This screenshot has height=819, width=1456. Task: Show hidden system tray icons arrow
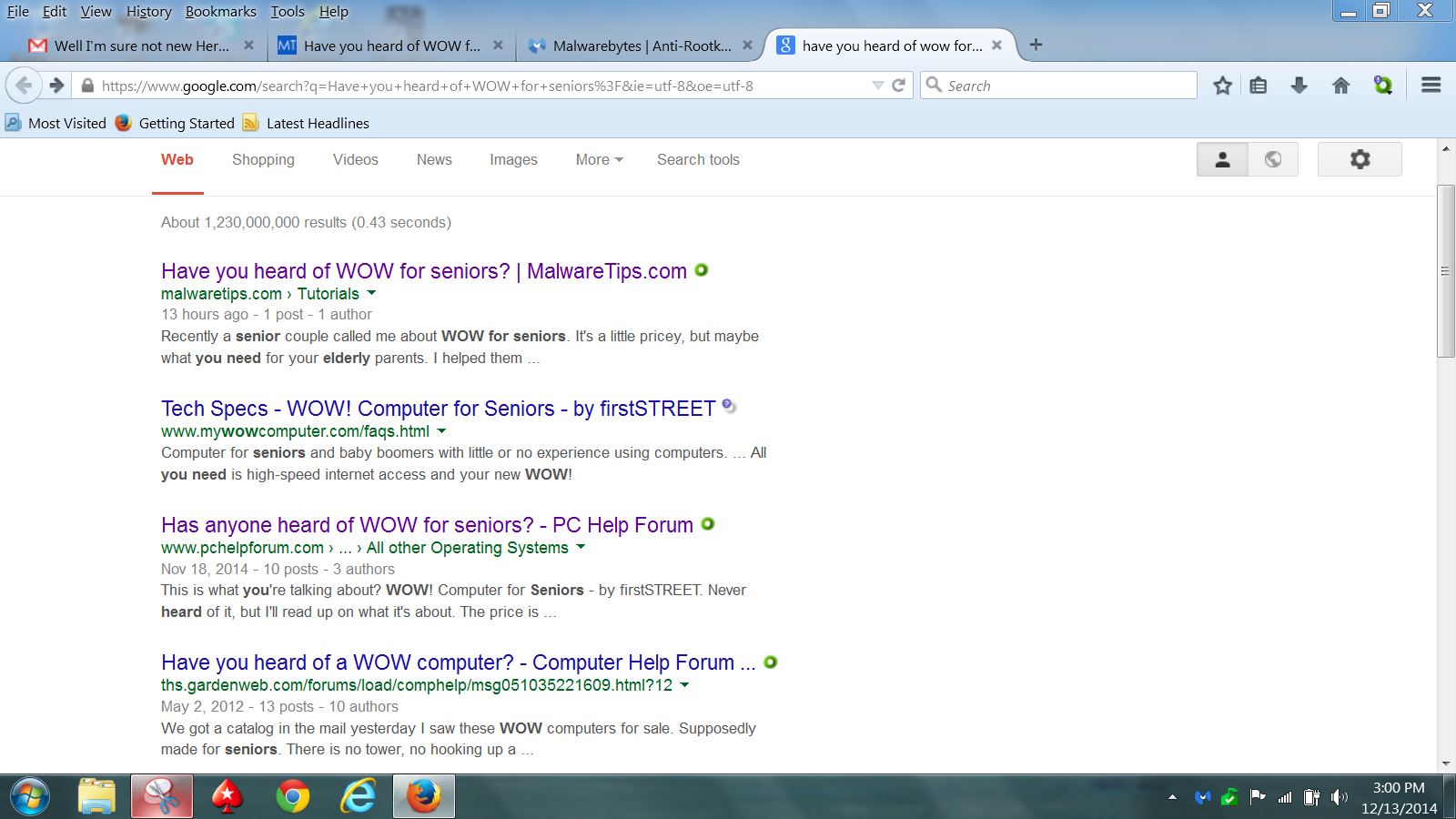click(x=1172, y=798)
